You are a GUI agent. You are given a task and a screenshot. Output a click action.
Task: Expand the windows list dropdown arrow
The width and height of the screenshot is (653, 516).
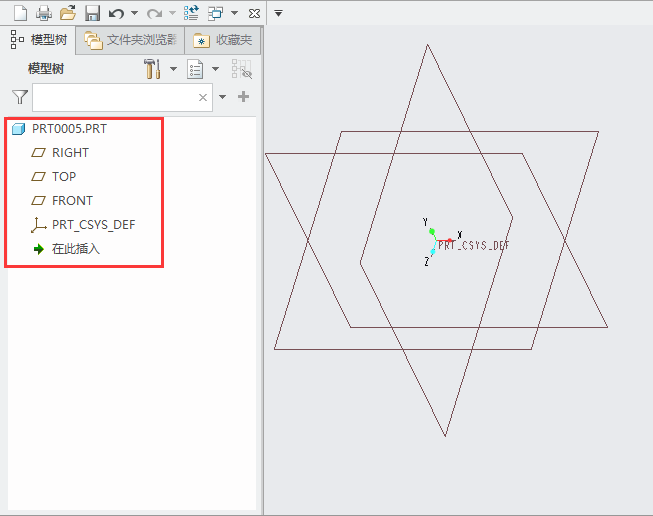[x=234, y=13]
